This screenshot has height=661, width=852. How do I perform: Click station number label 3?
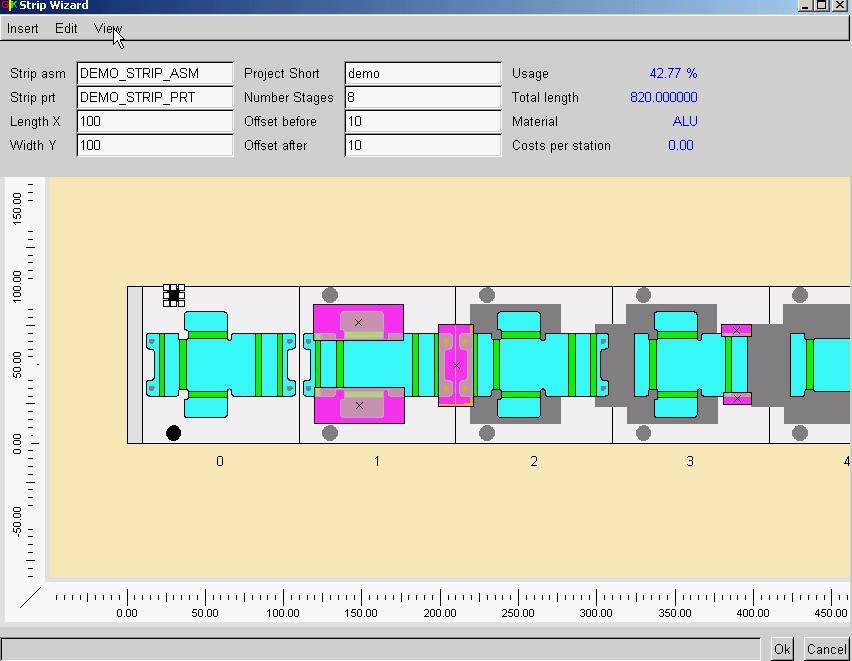click(690, 462)
